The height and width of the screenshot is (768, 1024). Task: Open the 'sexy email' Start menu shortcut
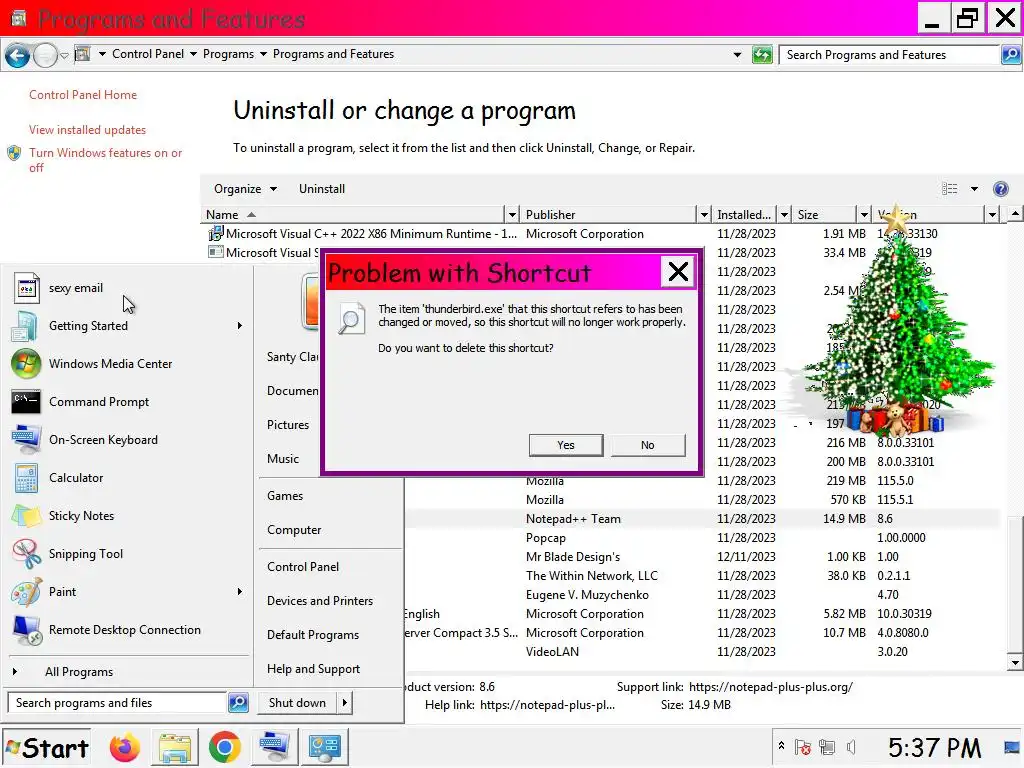click(x=76, y=288)
